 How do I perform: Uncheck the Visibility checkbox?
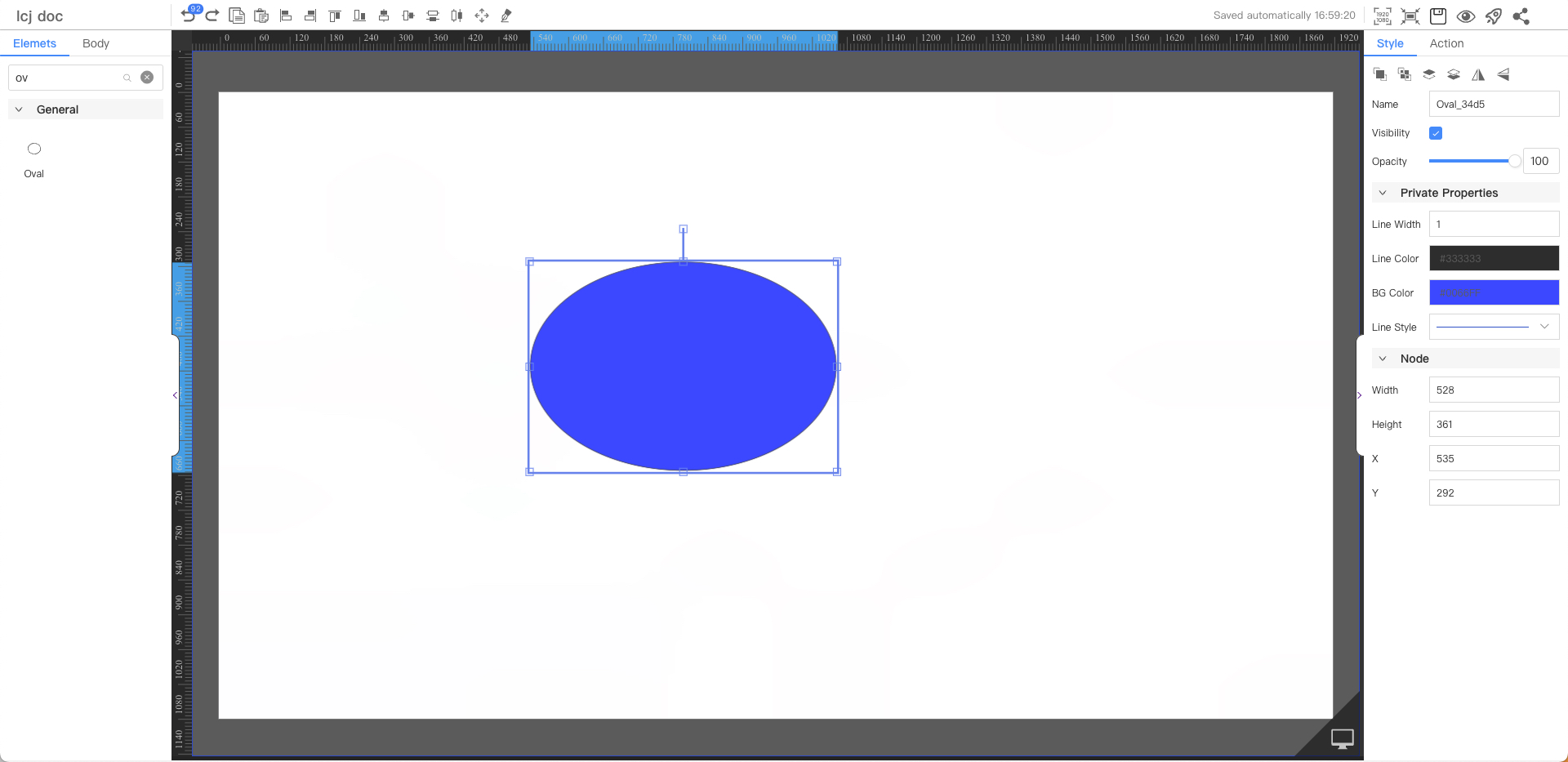pos(1436,133)
